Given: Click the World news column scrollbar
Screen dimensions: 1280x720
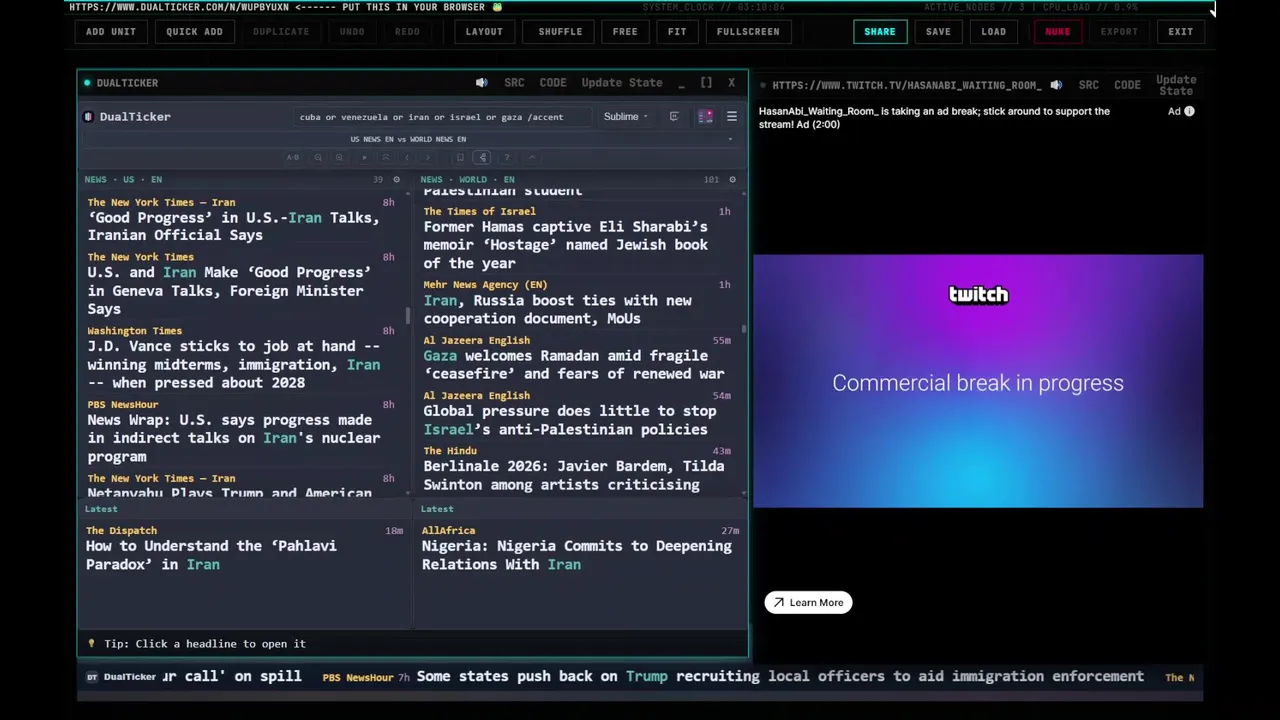Looking at the screenshot, I should tap(743, 327).
